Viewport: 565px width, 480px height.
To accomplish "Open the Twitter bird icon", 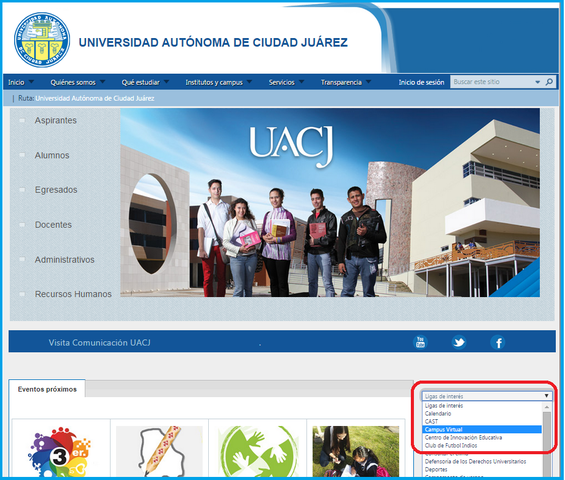I will click(459, 342).
